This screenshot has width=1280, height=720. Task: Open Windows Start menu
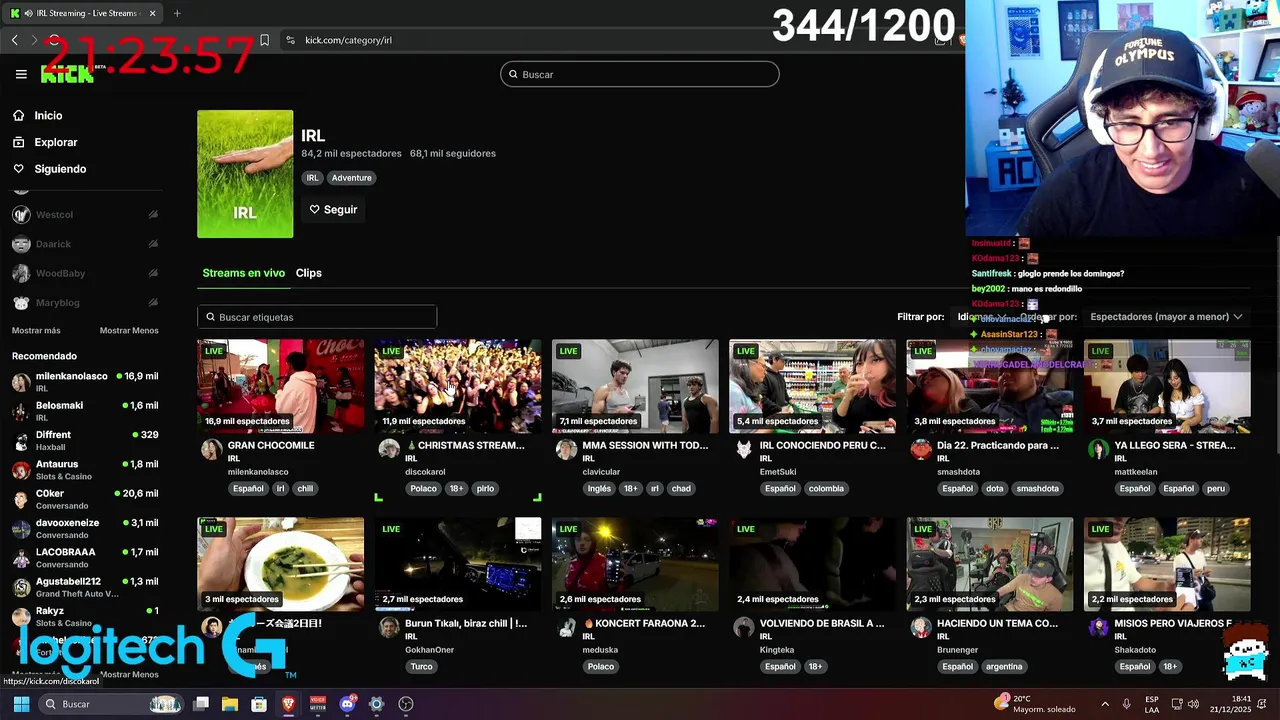tap(21, 704)
